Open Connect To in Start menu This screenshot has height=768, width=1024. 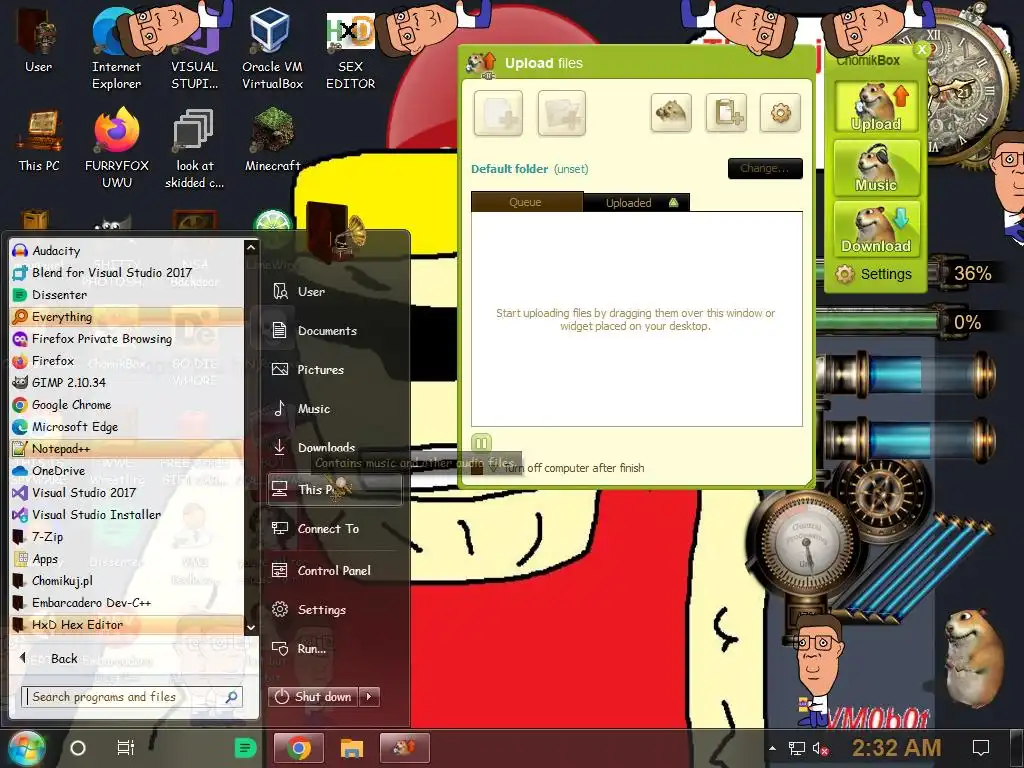(x=334, y=528)
